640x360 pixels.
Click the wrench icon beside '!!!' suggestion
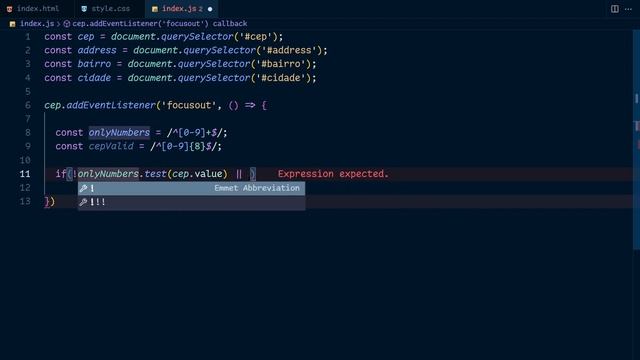tap(83, 202)
